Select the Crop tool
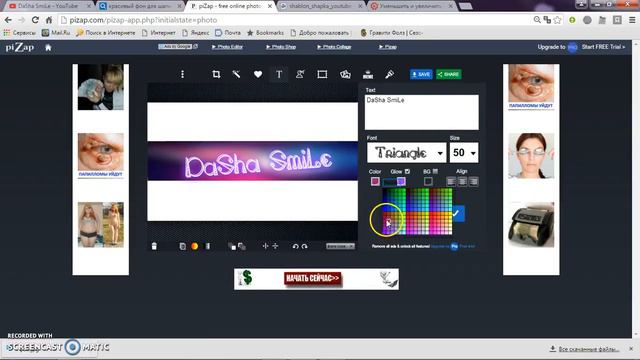Screen dimensions: 640x360 point(216,74)
